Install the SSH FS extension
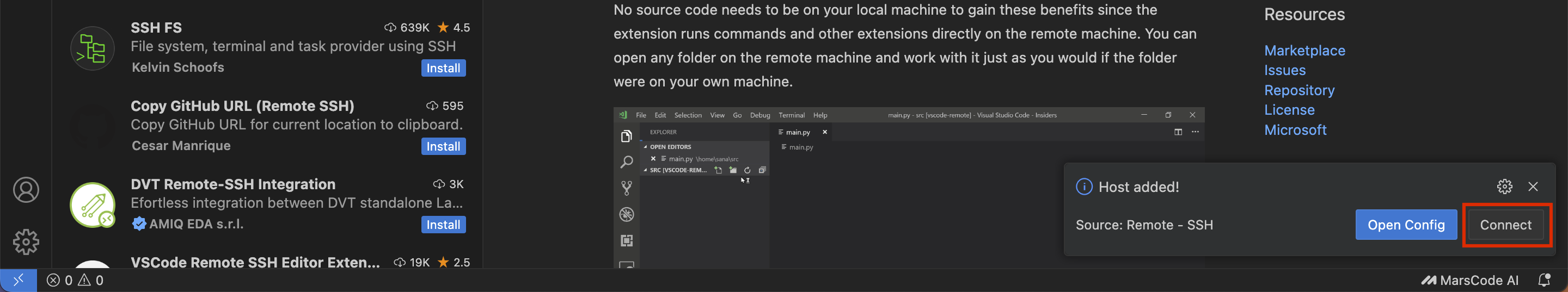 (x=443, y=68)
